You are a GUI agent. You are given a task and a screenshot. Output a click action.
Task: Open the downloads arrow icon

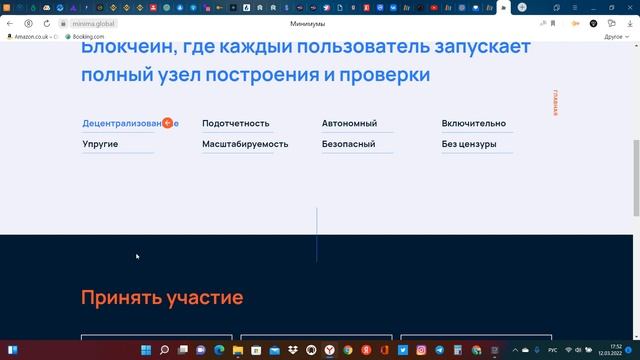click(x=630, y=24)
